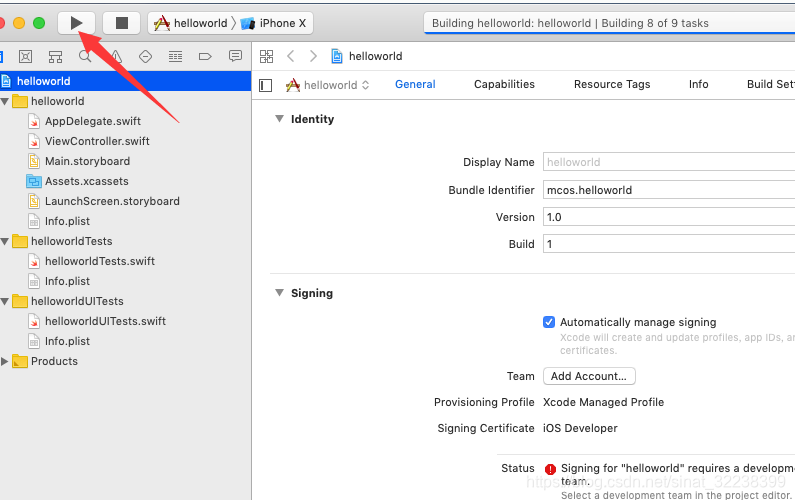Switch to the Resource Tags tab
This screenshot has width=795, height=500.
click(x=612, y=84)
